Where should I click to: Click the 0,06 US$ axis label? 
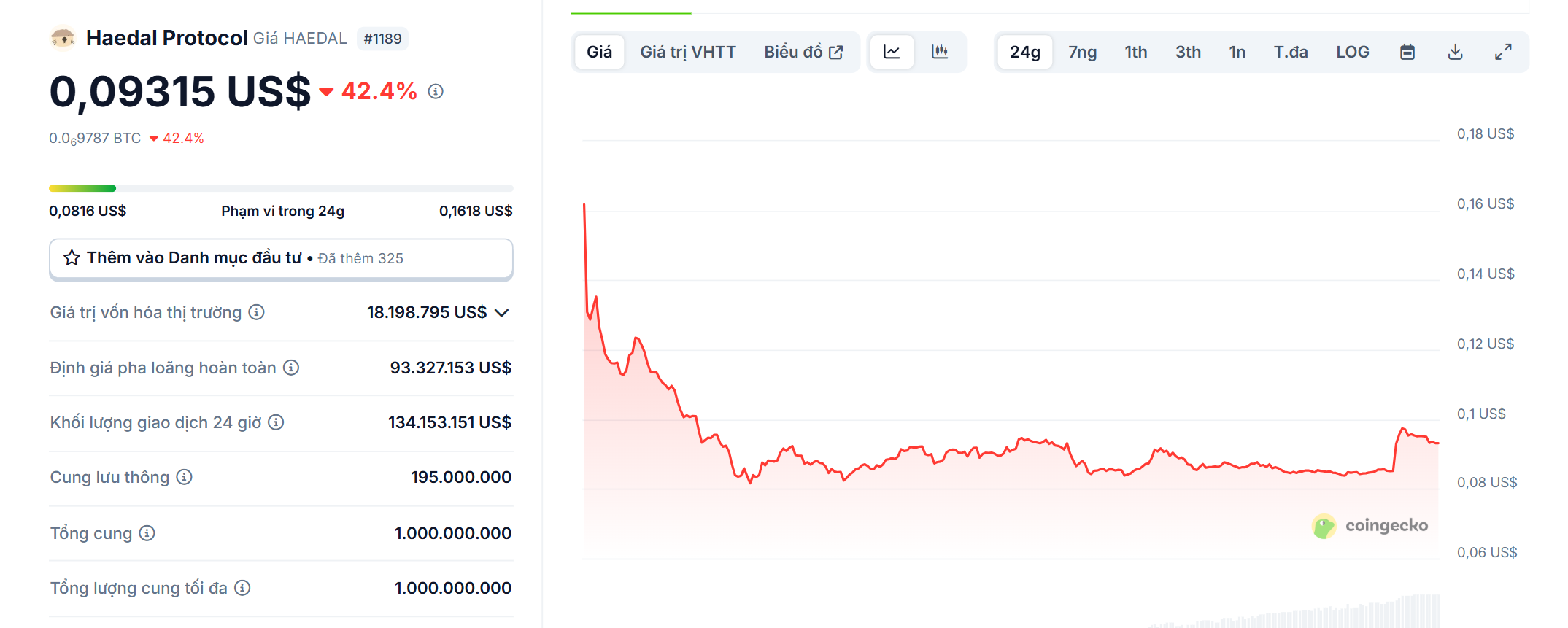(x=1487, y=552)
